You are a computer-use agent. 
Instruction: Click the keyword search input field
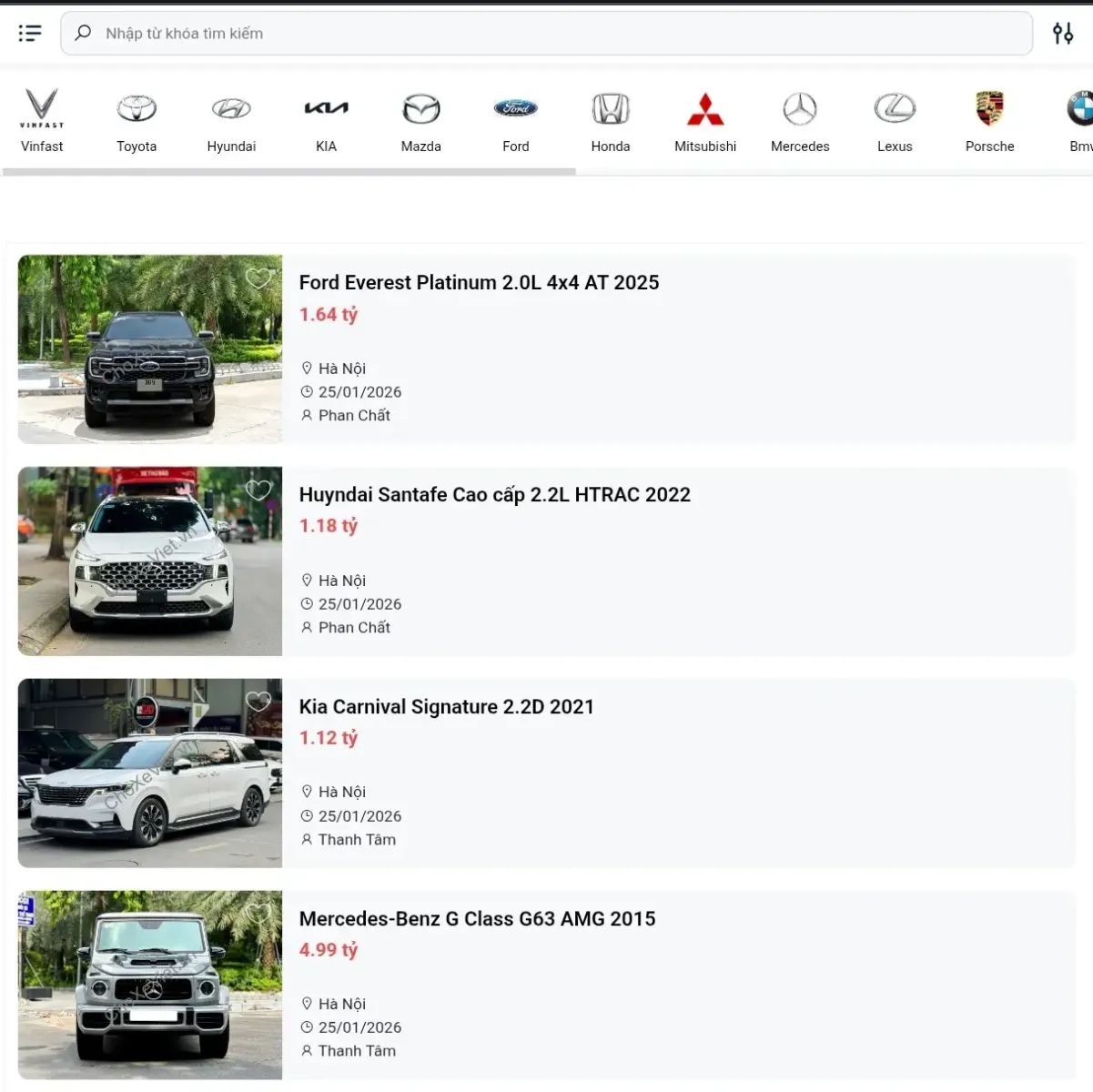pyautogui.click(x=546, y=34)
